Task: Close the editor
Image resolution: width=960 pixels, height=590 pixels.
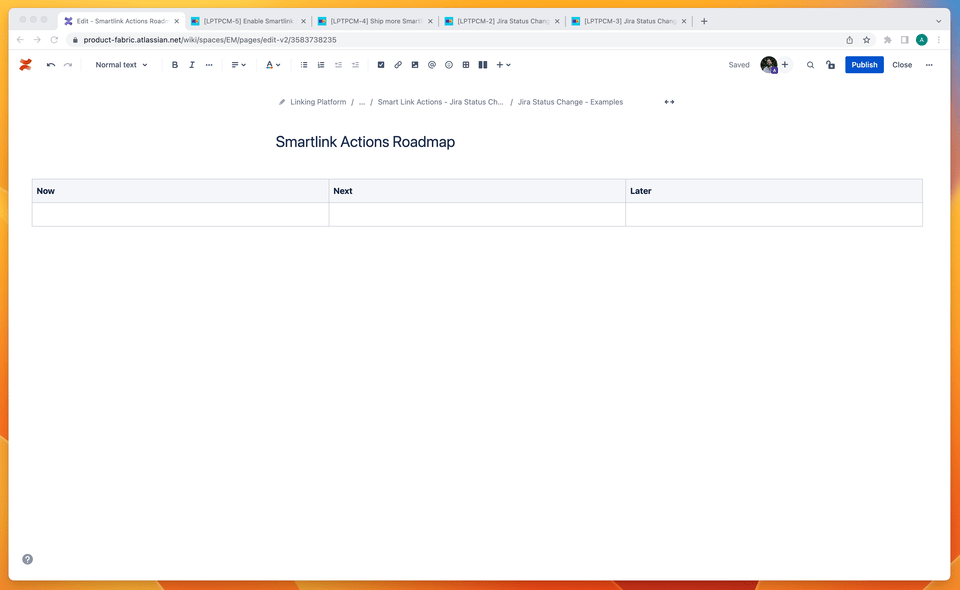Action: point(902,65)
